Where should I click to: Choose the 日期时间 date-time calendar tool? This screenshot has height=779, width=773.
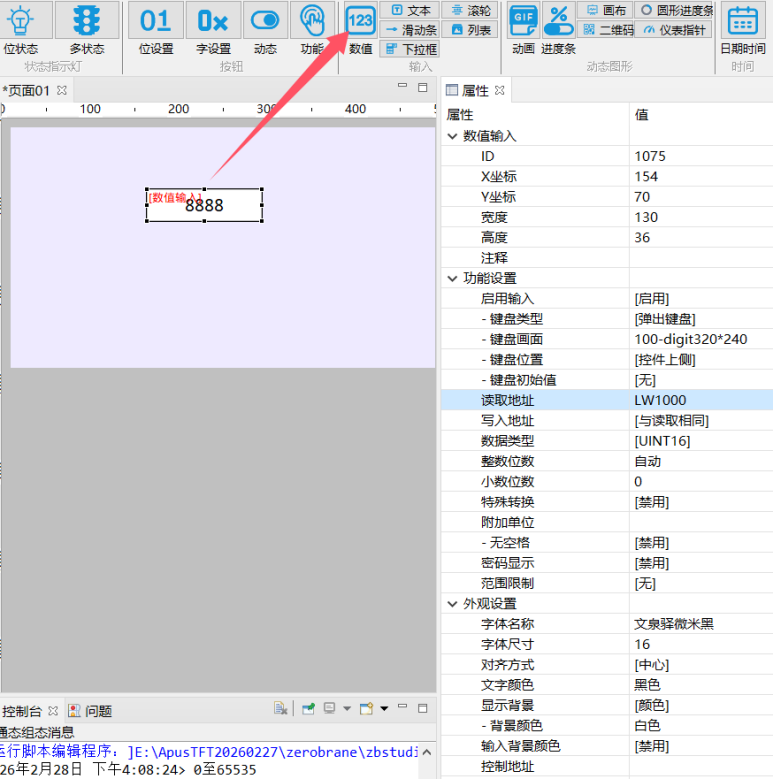pyautogui.click(x=742, y=27)
